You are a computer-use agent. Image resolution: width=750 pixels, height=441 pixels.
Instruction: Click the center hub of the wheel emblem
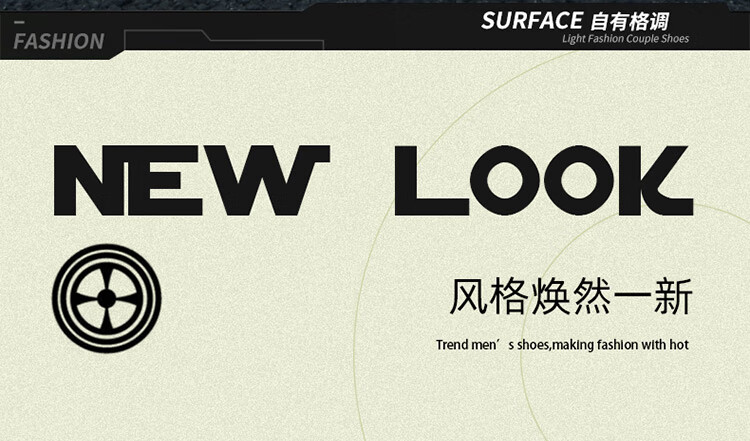[107, 298]
